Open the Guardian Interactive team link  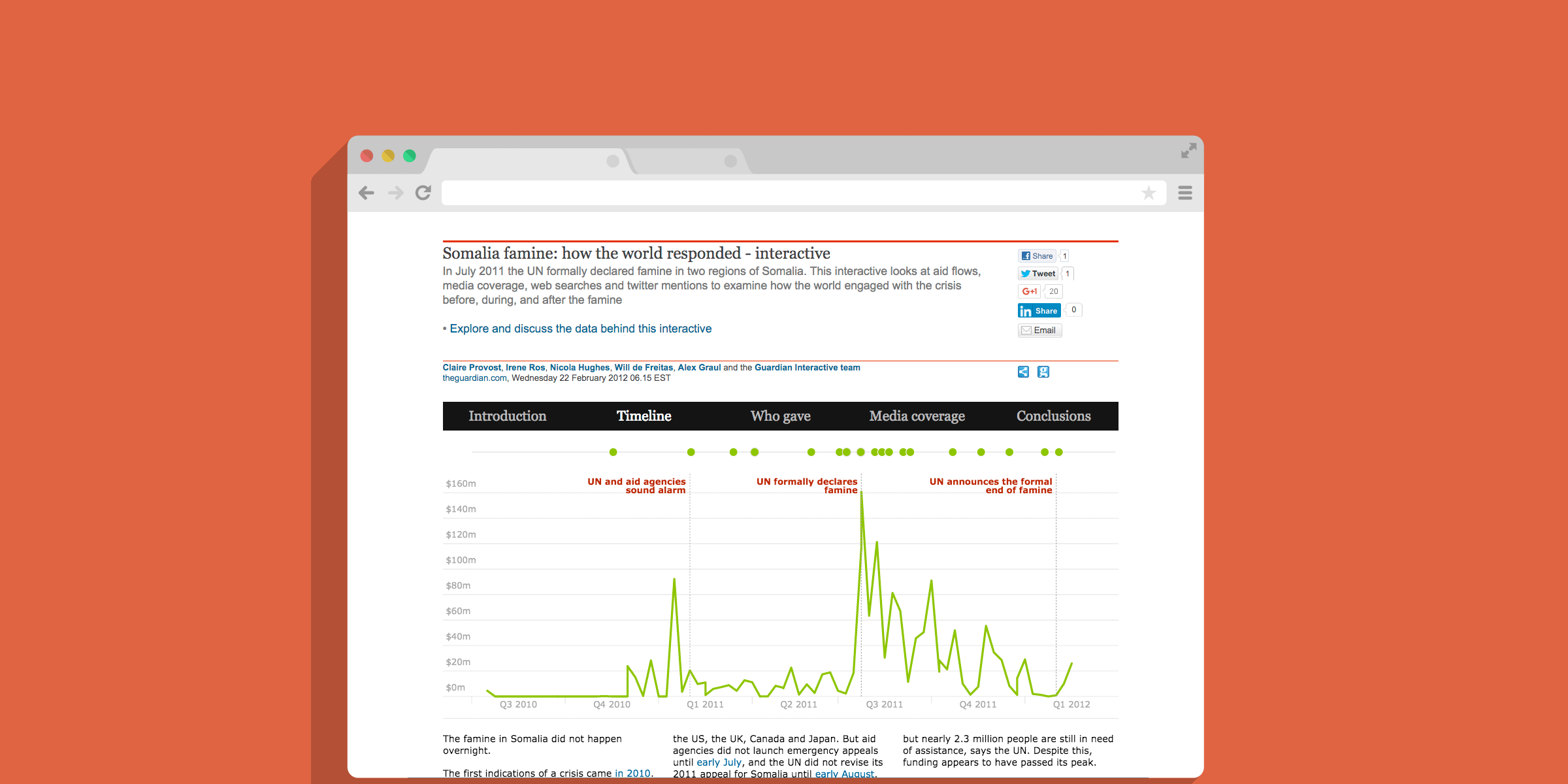click(x=808, y=368)
